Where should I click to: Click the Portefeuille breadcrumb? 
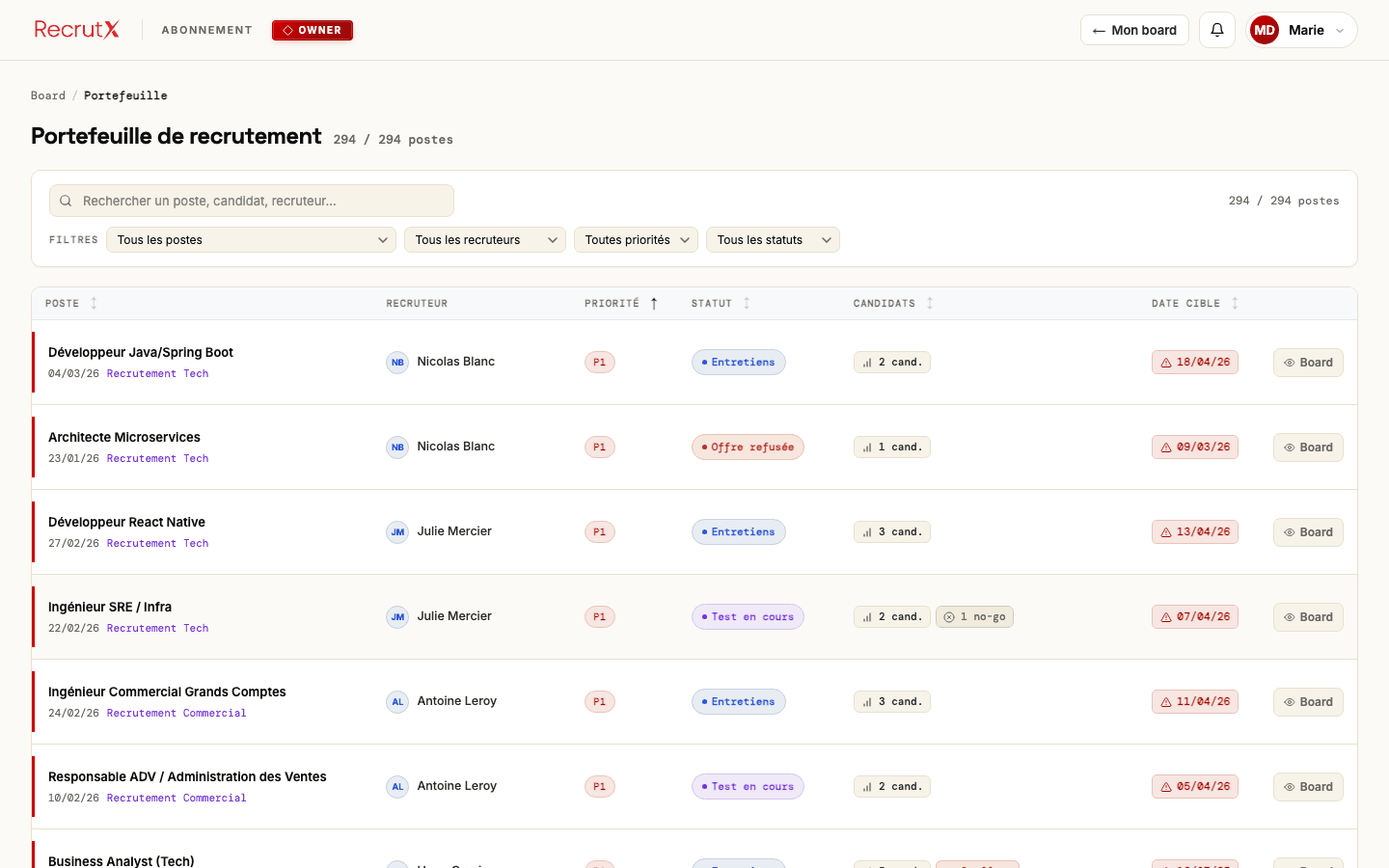pyautogui.click(x=125, y=95)
